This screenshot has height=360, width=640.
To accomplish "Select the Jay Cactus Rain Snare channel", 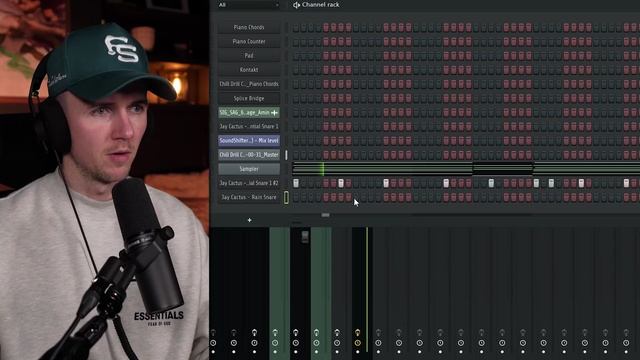I will coord(249,197).
